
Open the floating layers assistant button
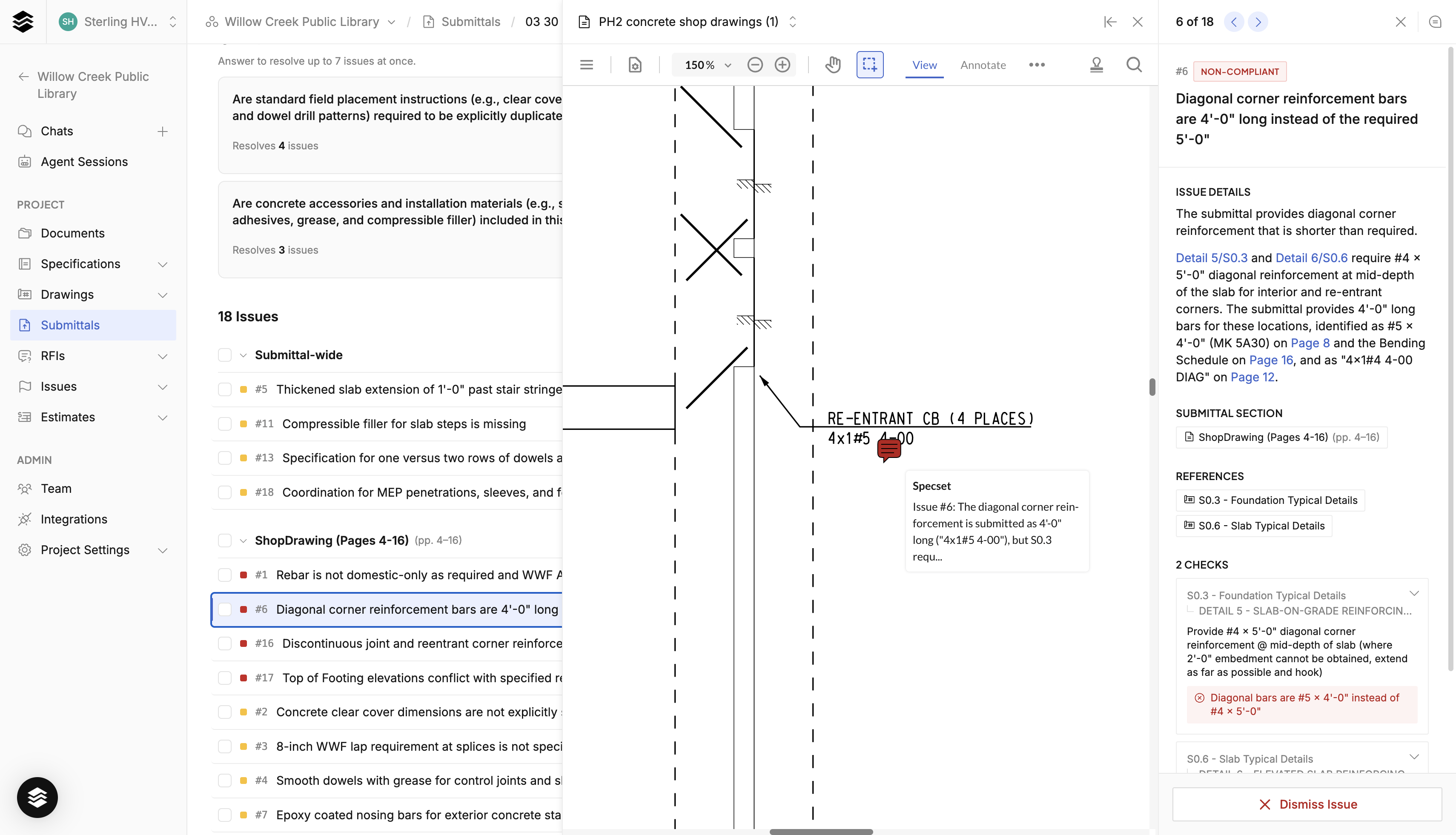[x=37, y=797]
